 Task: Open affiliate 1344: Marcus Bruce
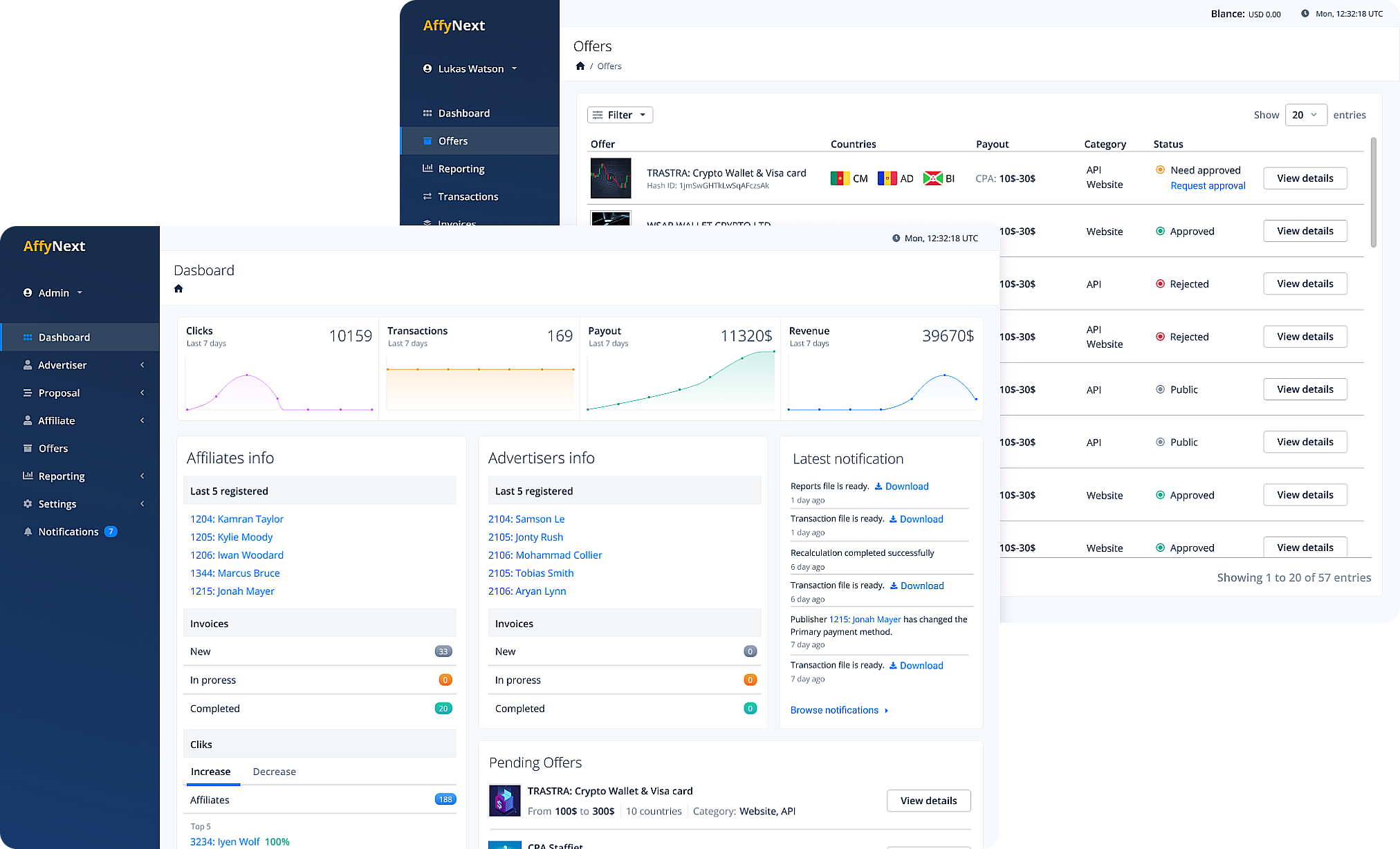[x=235, y=573]
